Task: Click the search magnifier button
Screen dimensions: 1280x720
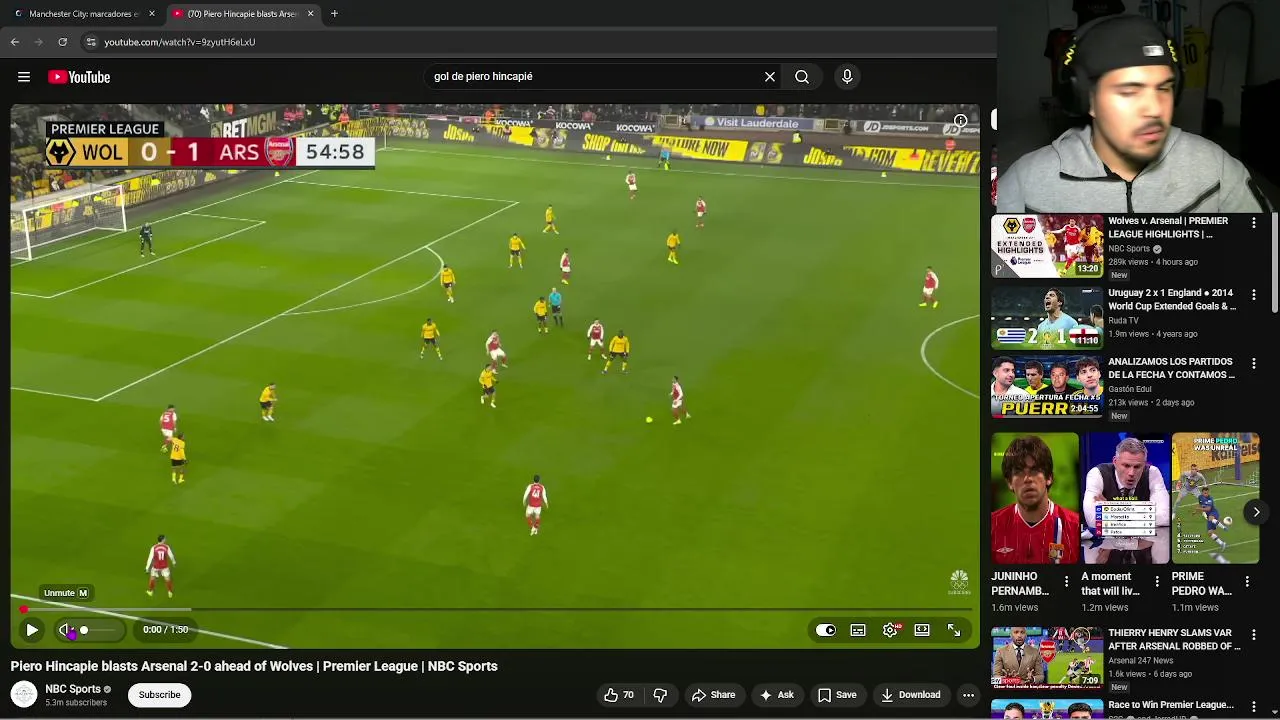Action: 802,76
